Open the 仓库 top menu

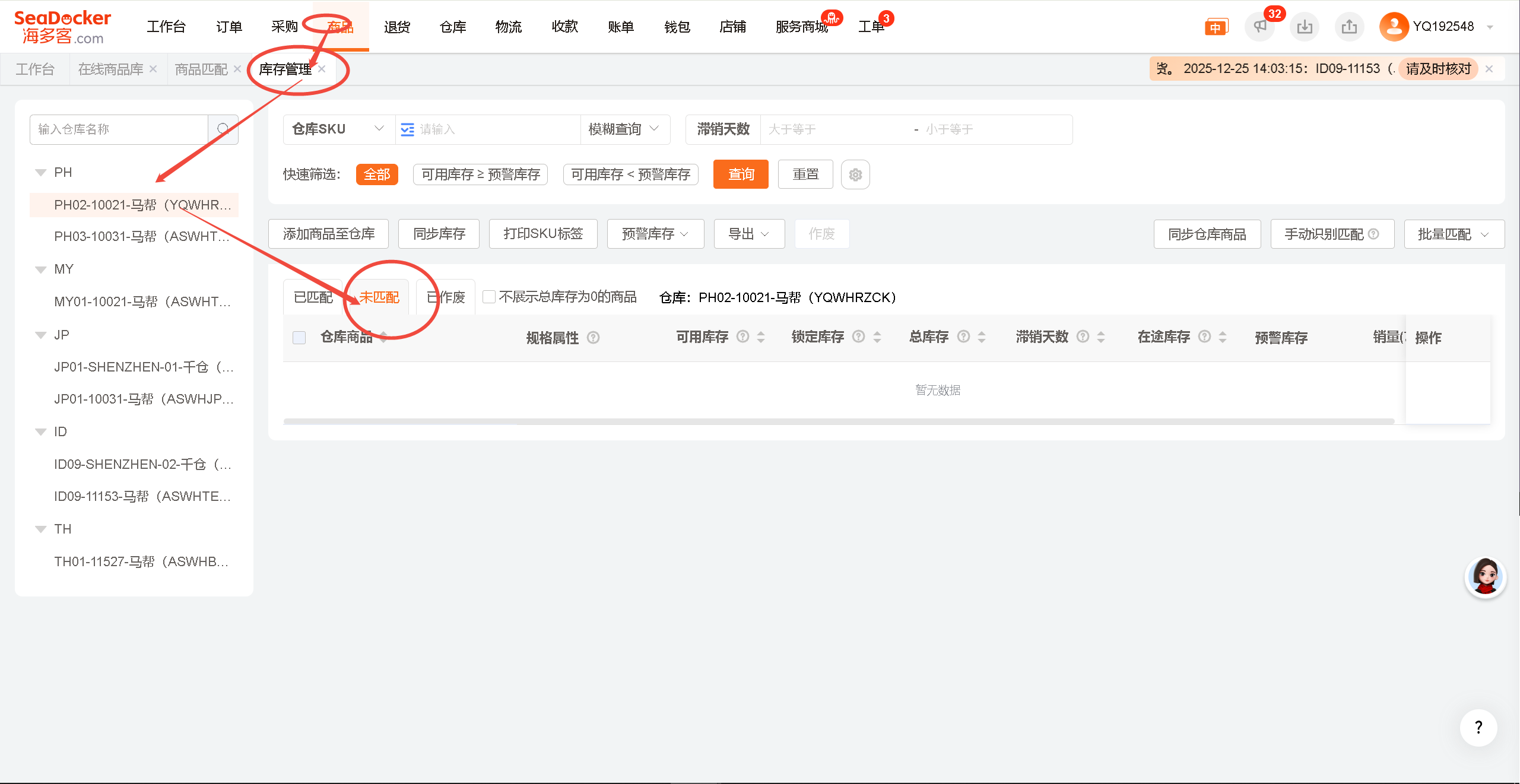[453, 27]
